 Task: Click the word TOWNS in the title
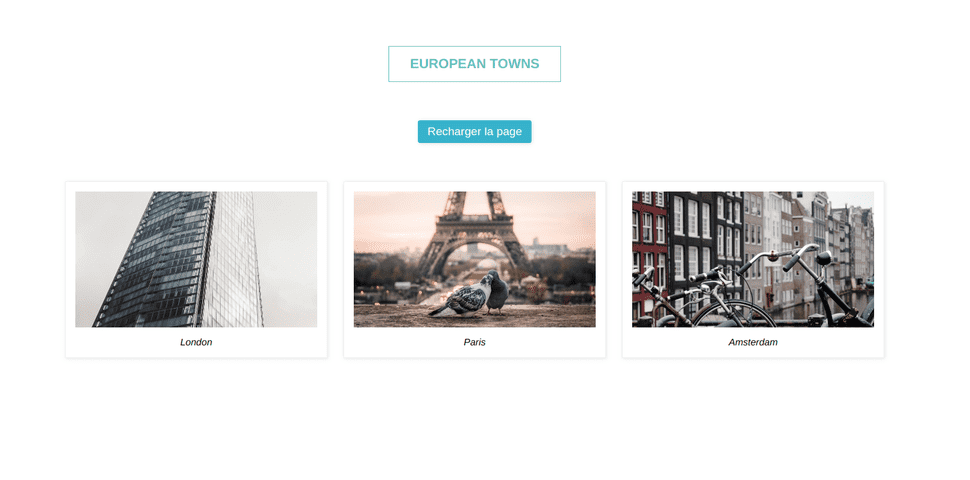point(515,64)
